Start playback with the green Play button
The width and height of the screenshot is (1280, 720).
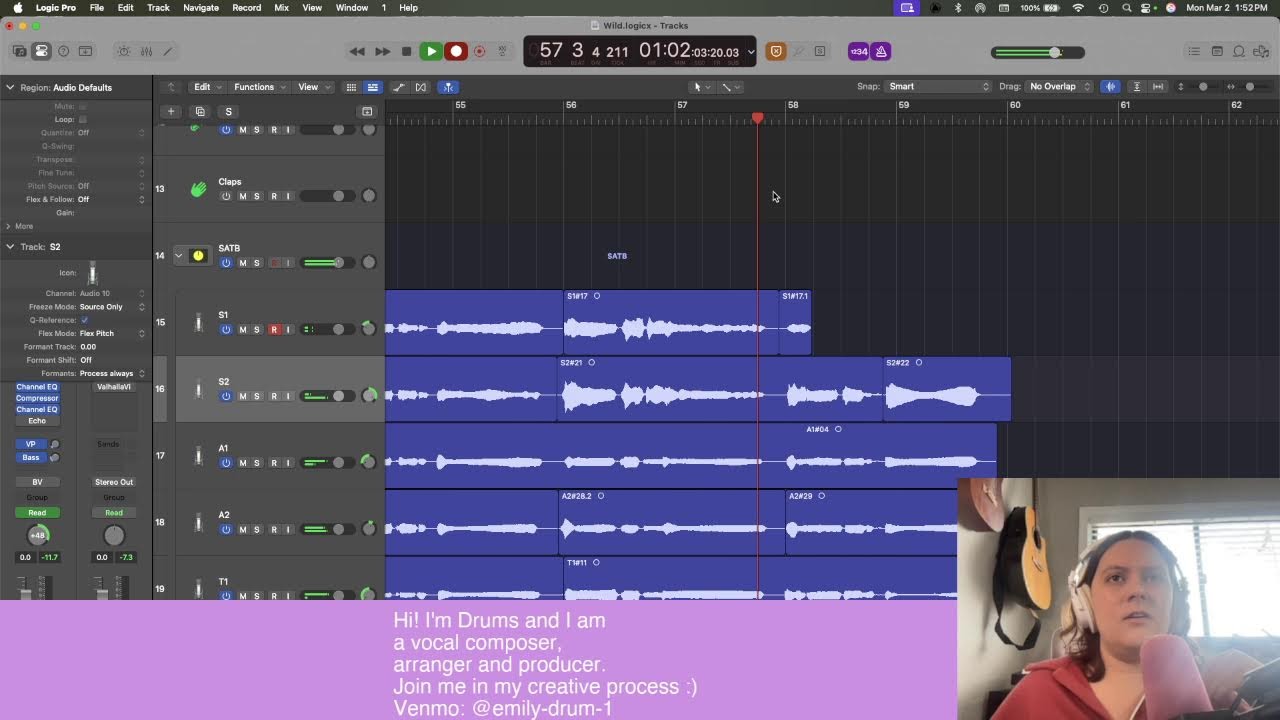(x=431, y=51)
